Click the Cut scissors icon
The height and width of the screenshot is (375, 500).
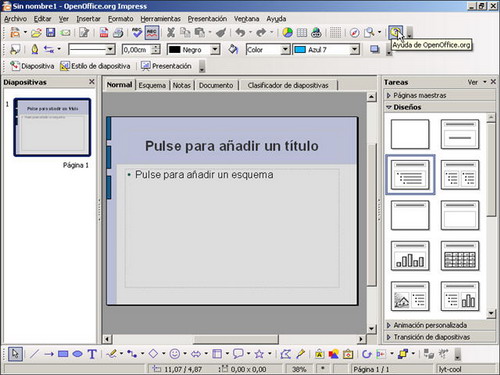(x=171, y=32)
